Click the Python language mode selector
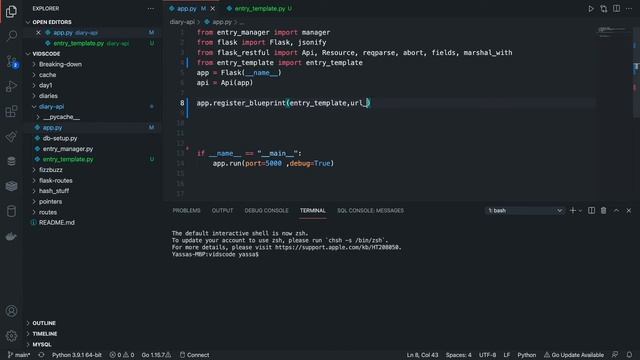The height and width of the screenshot is (360, 640). (527, 355)
